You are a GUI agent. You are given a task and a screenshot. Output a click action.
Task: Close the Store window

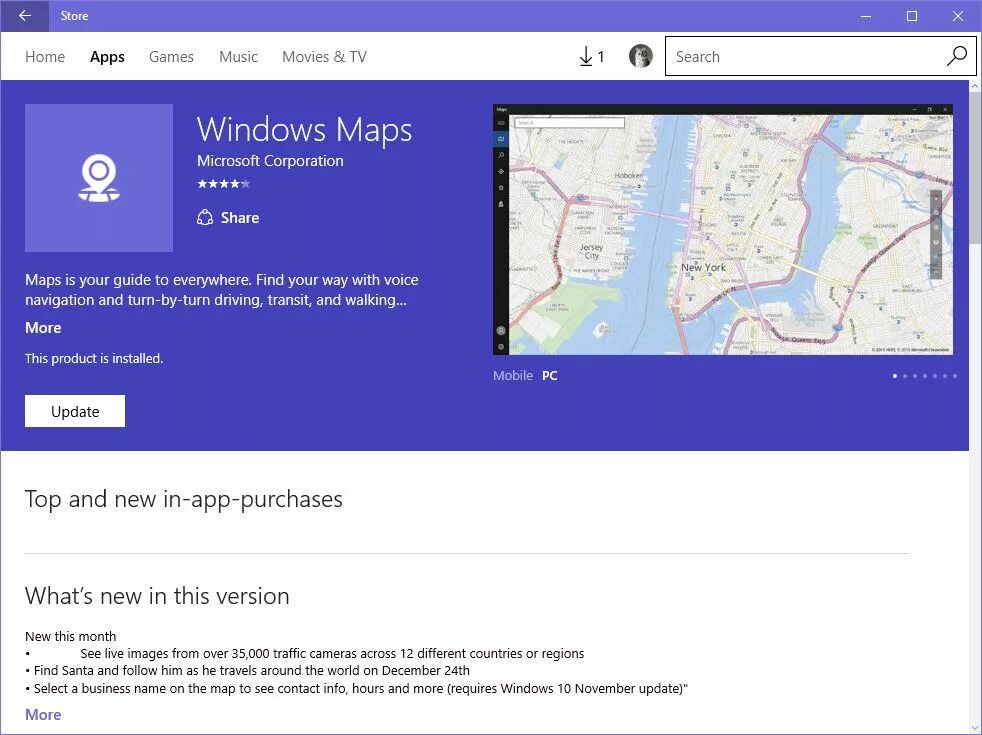(x=958, y=16)
